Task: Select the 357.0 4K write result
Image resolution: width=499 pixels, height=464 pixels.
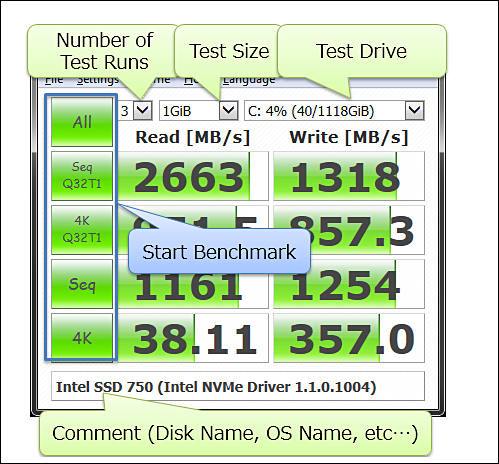Action: pyautogui.click(x=349, y=338)
